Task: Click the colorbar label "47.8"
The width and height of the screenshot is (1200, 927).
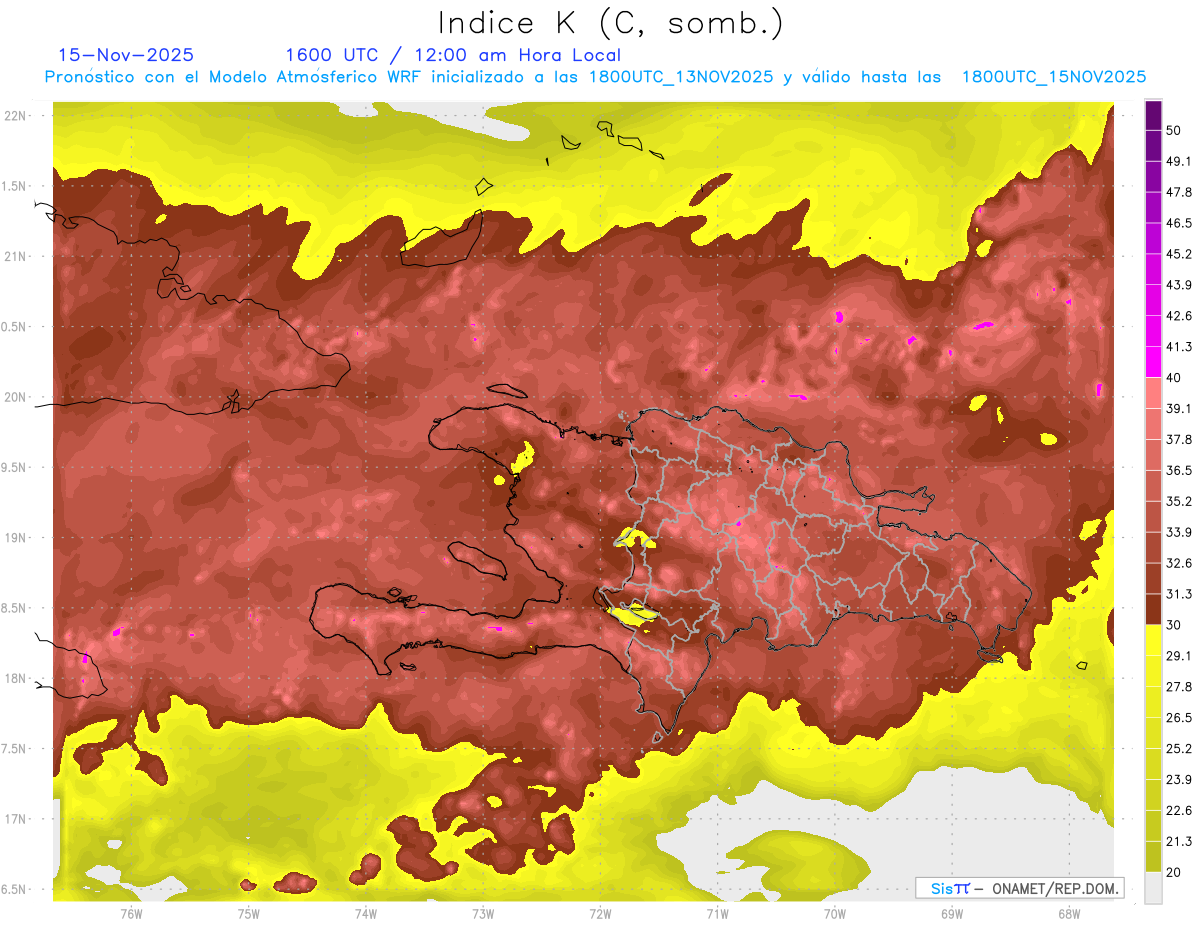Action: [1179, 193]
